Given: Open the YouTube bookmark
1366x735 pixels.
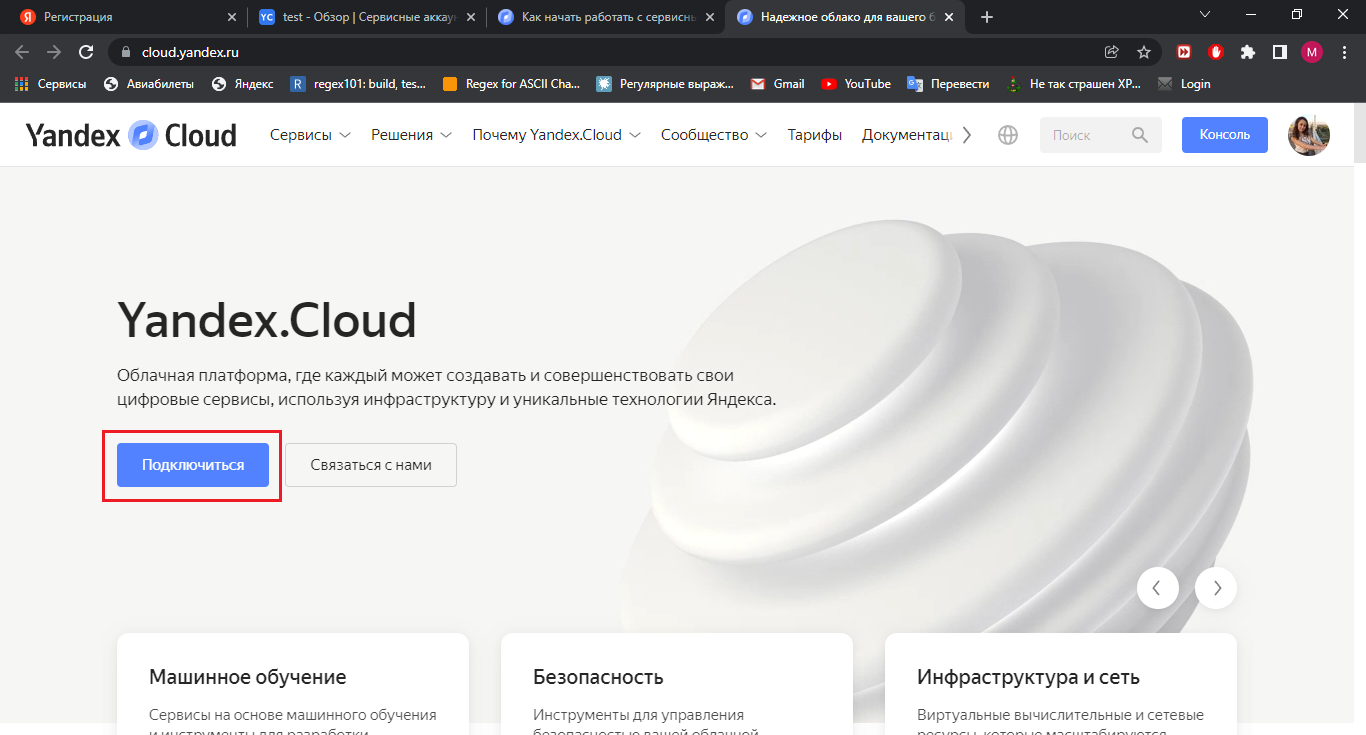Looking at the screenshot, I should pos(856,84).
